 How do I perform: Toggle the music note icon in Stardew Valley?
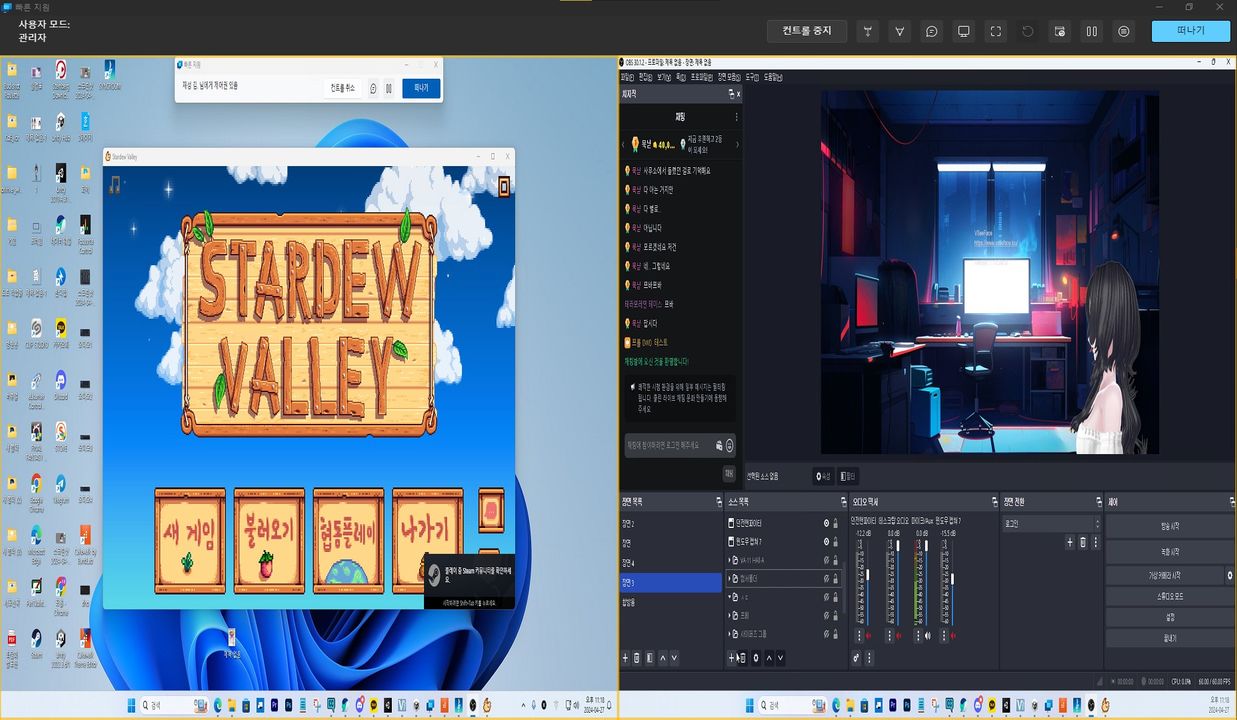pos(115,185)
